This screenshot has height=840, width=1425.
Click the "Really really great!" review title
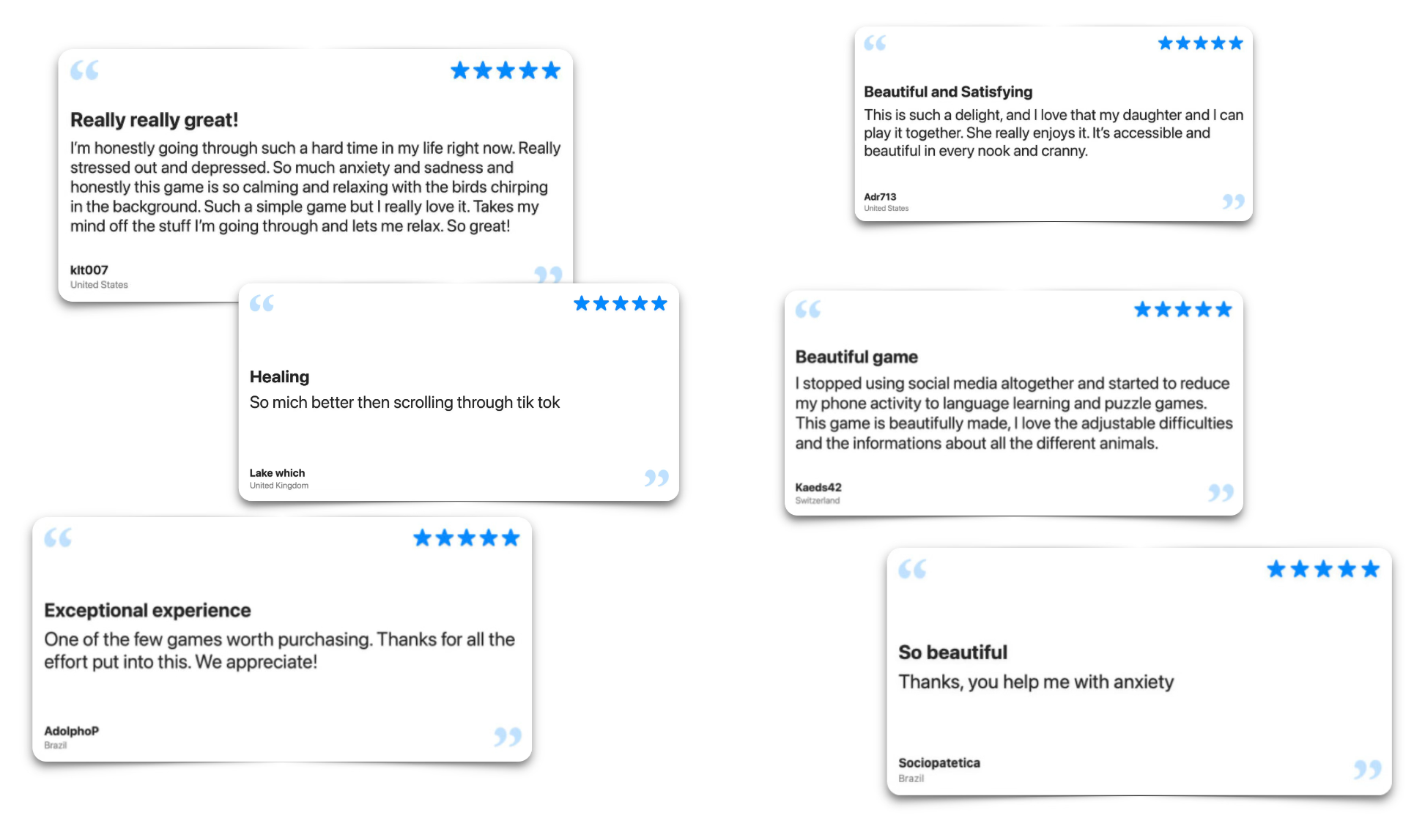(x=154, y=119)
